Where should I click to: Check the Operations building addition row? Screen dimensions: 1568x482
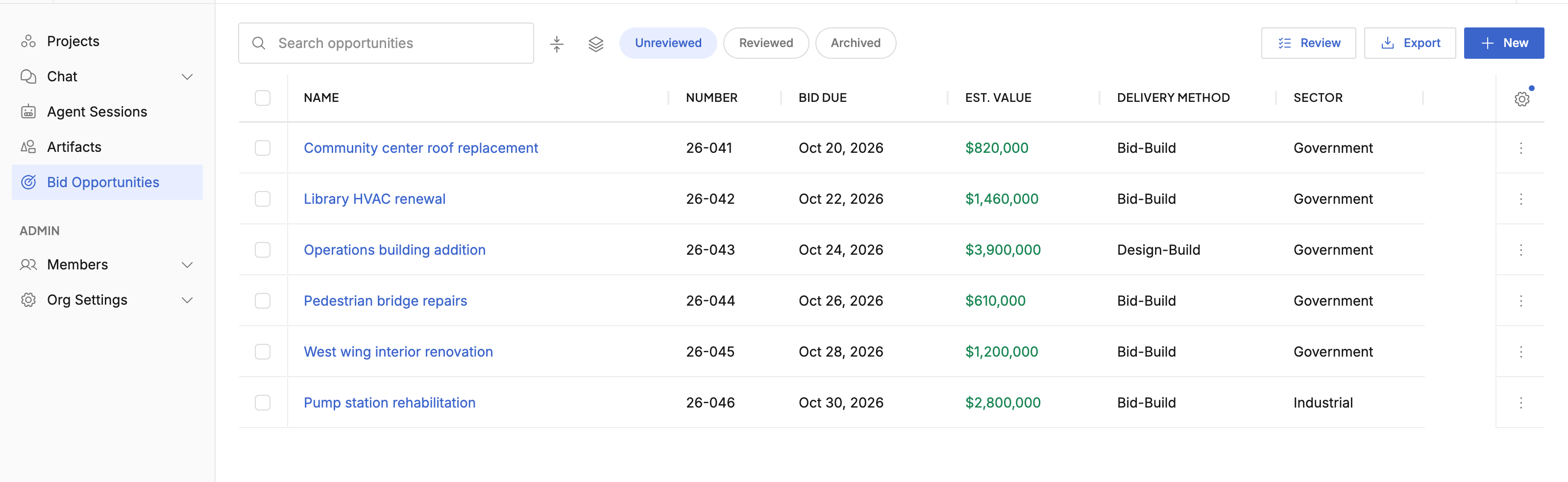pos(262,250)
